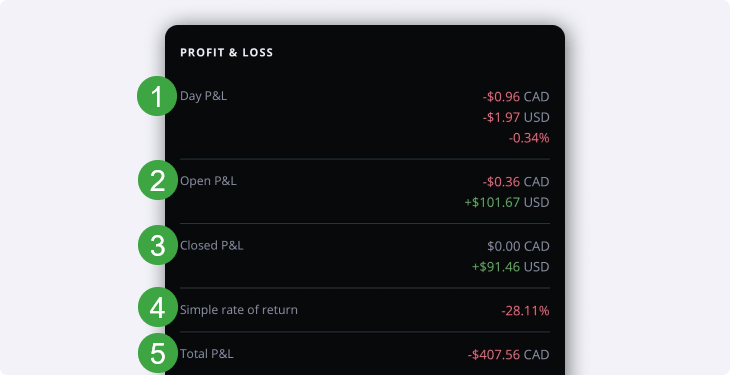Click the -28.11% rate of return
The image size is (730, 375).
[x=525, y=311]
